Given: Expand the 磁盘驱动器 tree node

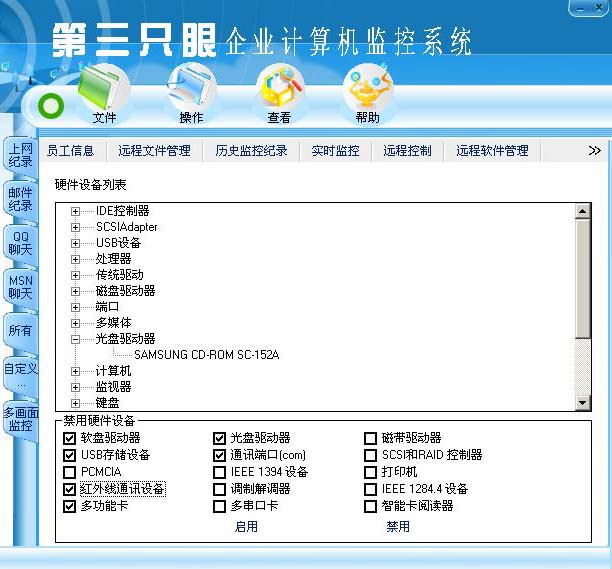Looking at the screenshot, I should (x=75, y=292).
